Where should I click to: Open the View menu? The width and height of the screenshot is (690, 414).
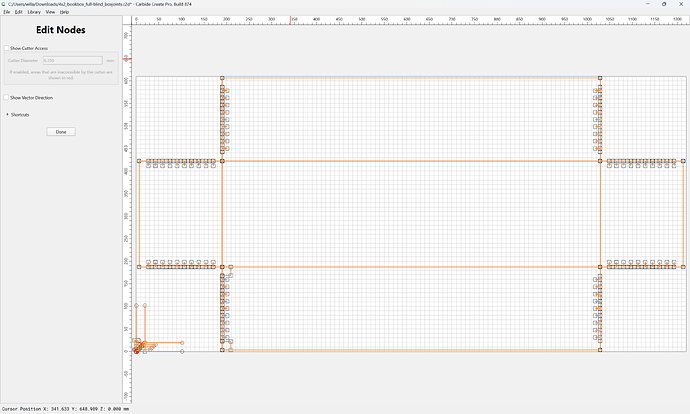[51, 12]
